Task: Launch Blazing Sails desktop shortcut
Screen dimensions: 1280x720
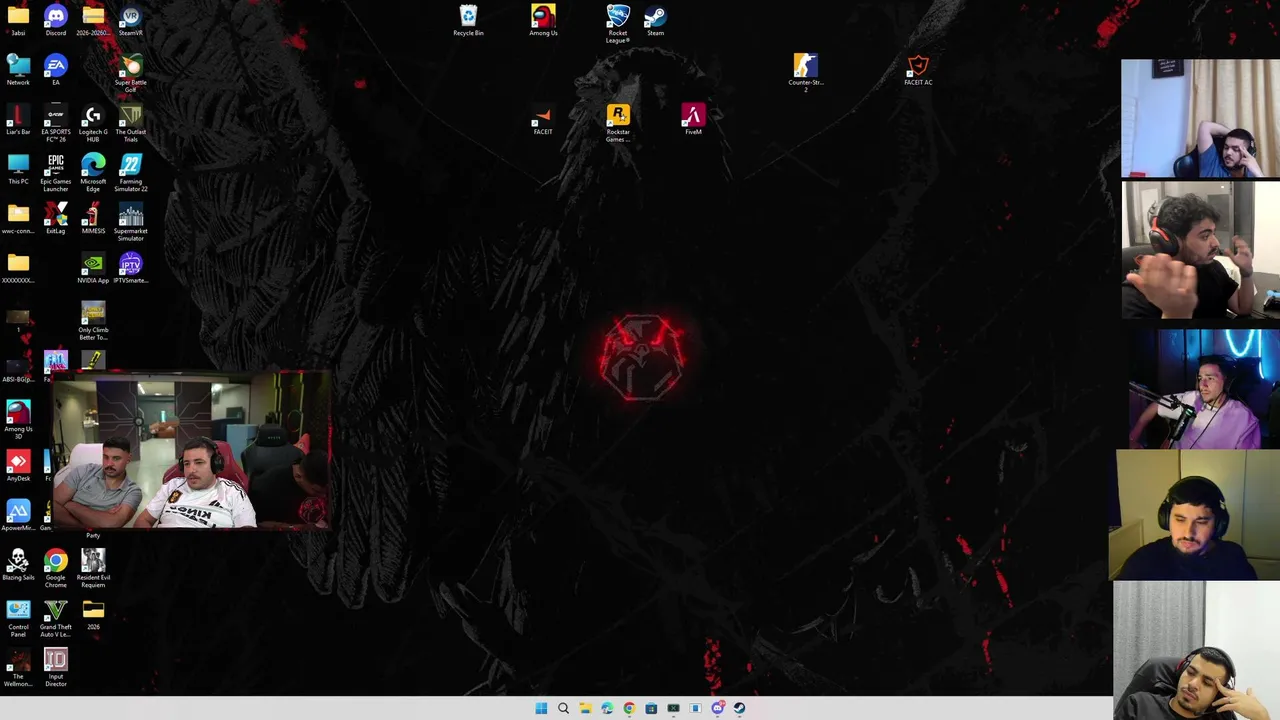Action: click(x=18, y=565)
